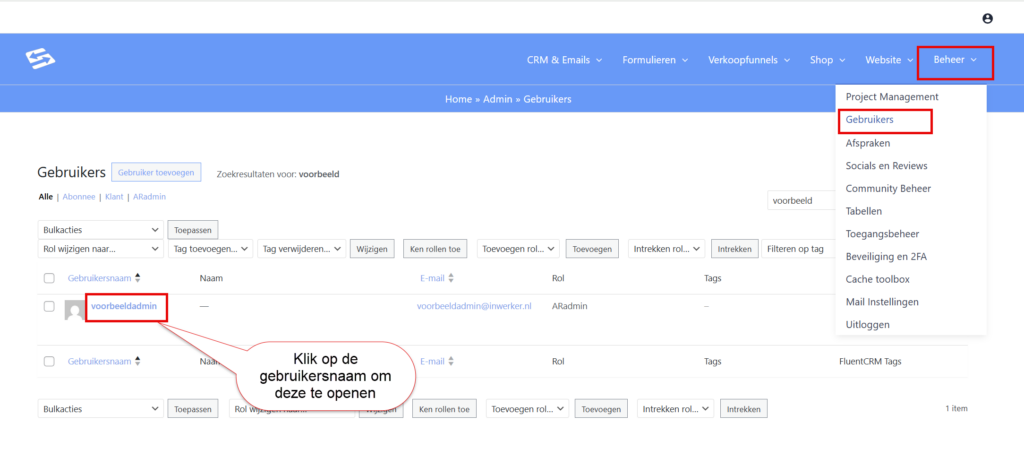Image resolution: width=1024 pixels, height=458 pixels.
Task: Filter users by the ARadmin role link
Action: [149, 197]
